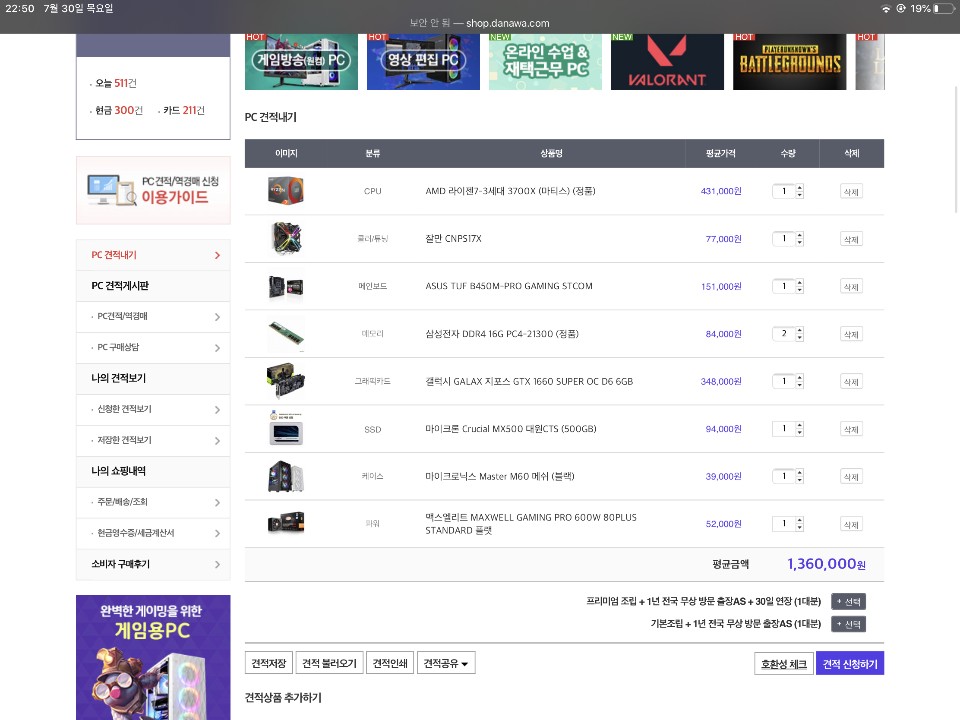The image size is (960, 720).
Task: Expand 소비자 구매후기 sidebar item
Action: [x=153, y=564]
